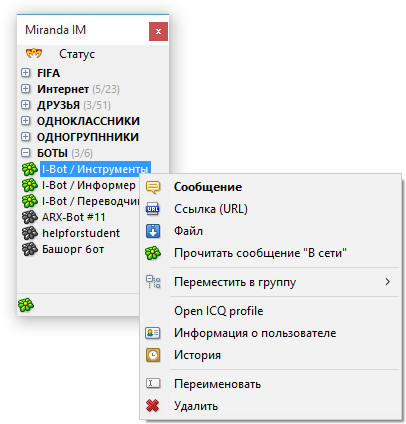Viewport: 406px width, 424px height.
Task: Select contact I-Bot / Информер
Action: 89,185
